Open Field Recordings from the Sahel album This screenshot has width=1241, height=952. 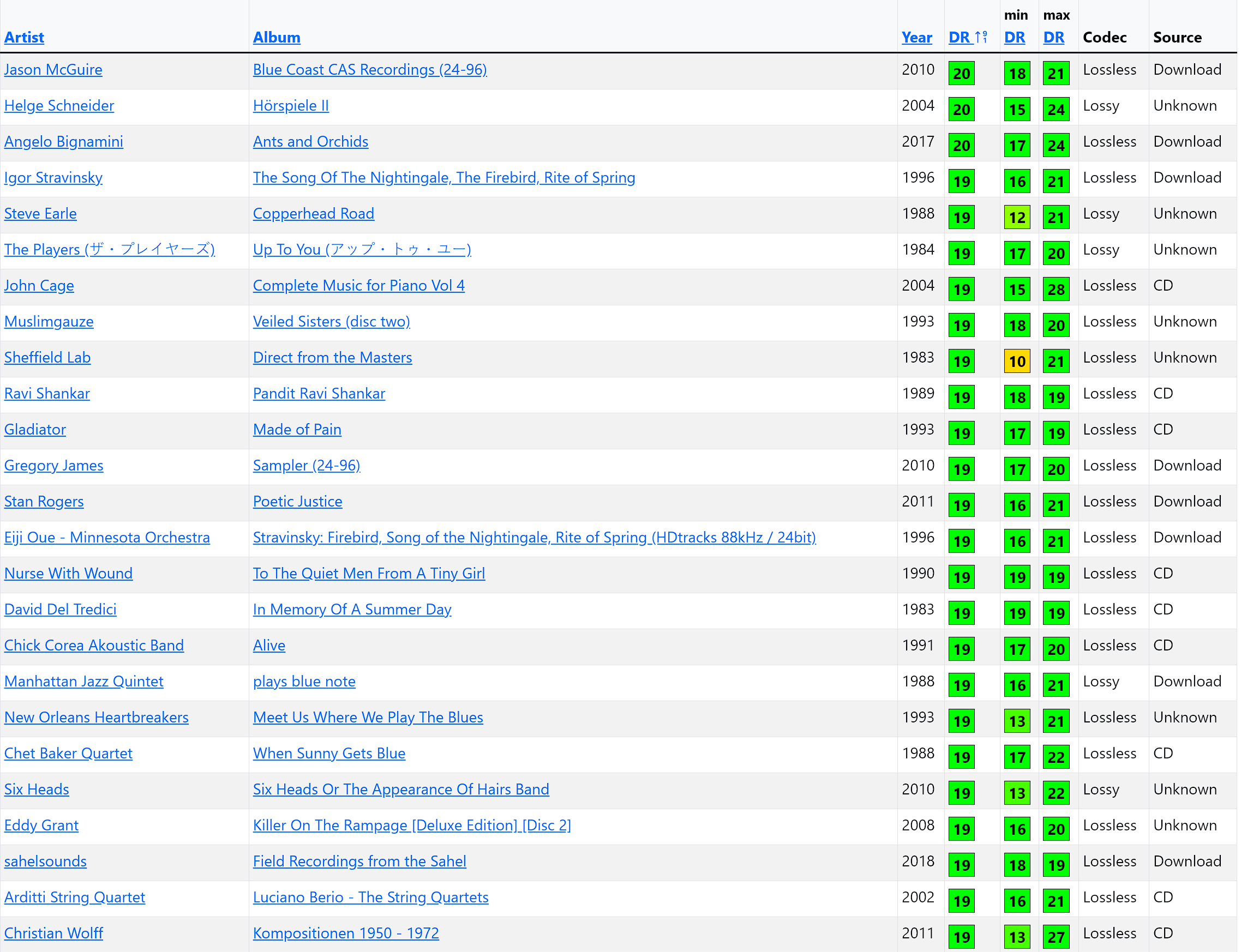[359, 861]
